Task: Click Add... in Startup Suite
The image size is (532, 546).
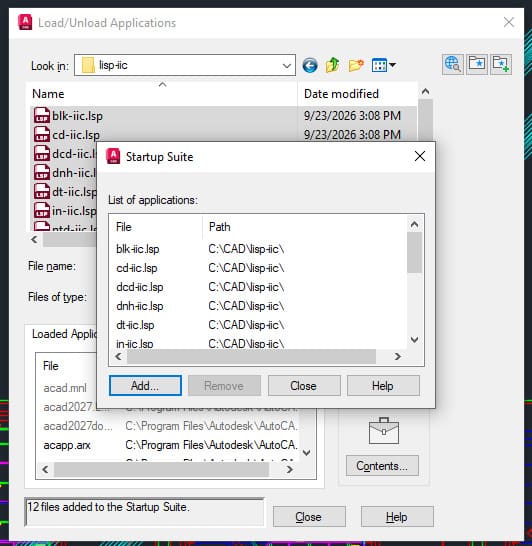Action: click(145, 385)
